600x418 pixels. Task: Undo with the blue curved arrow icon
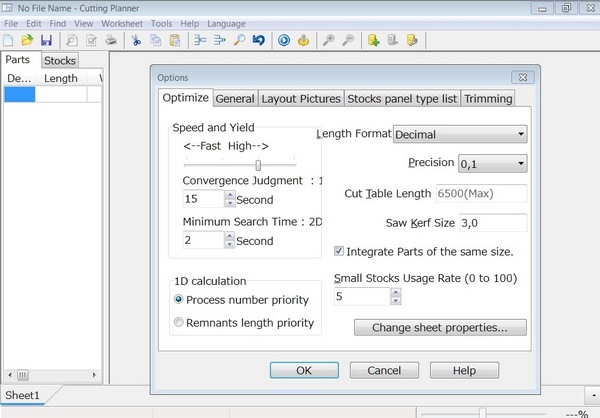pyautogui.click(x=259, y=40)
